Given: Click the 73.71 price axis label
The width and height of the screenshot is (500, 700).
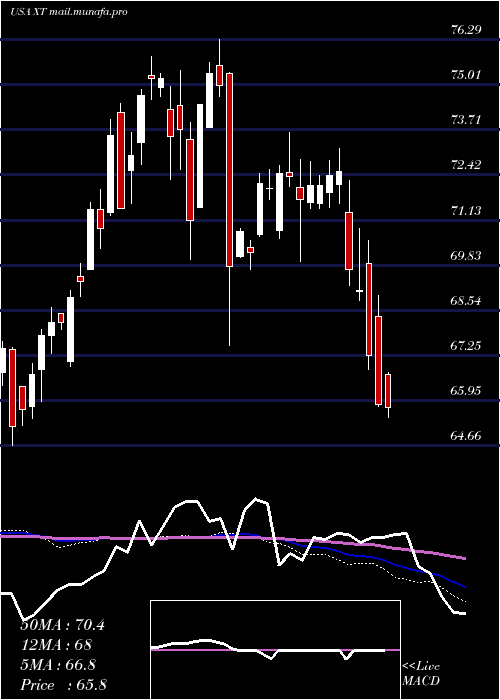Looking at the screenshot, I should click(466, 120).
